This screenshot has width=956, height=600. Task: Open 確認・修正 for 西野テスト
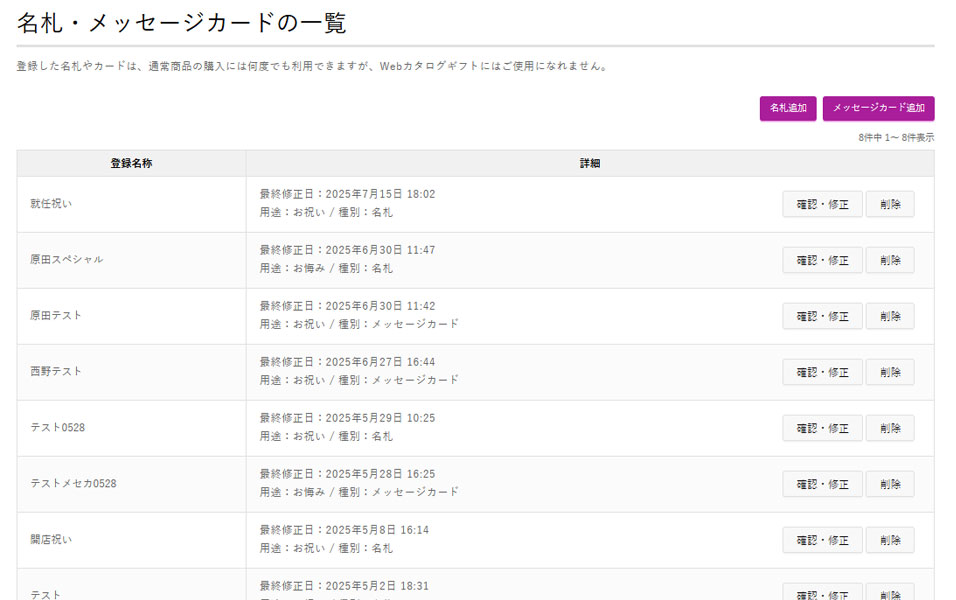(822, 372)
